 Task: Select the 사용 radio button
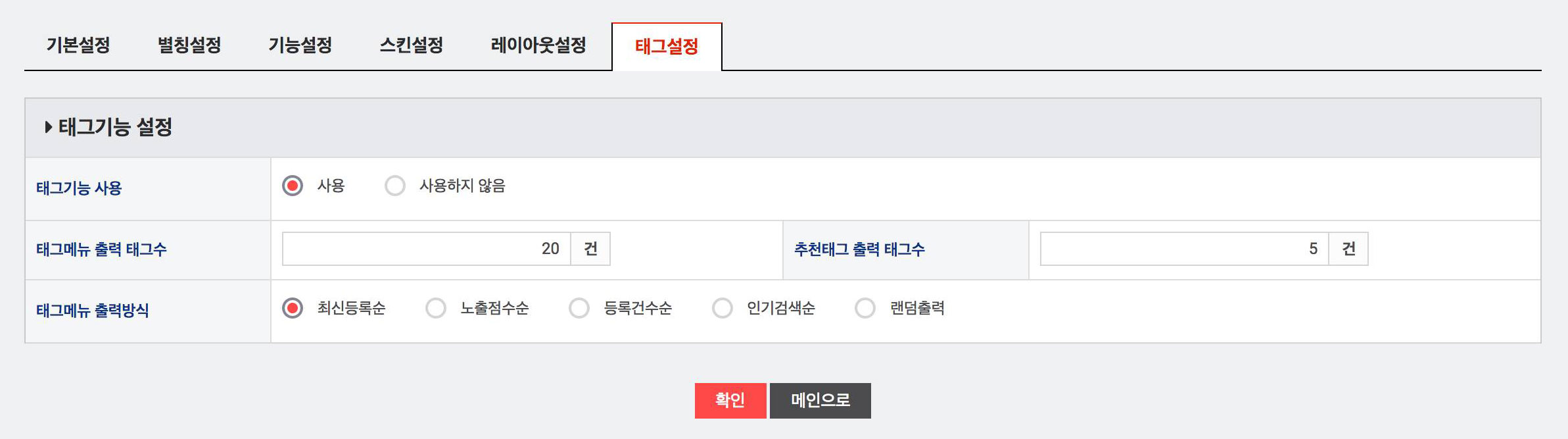click(293, 186)
